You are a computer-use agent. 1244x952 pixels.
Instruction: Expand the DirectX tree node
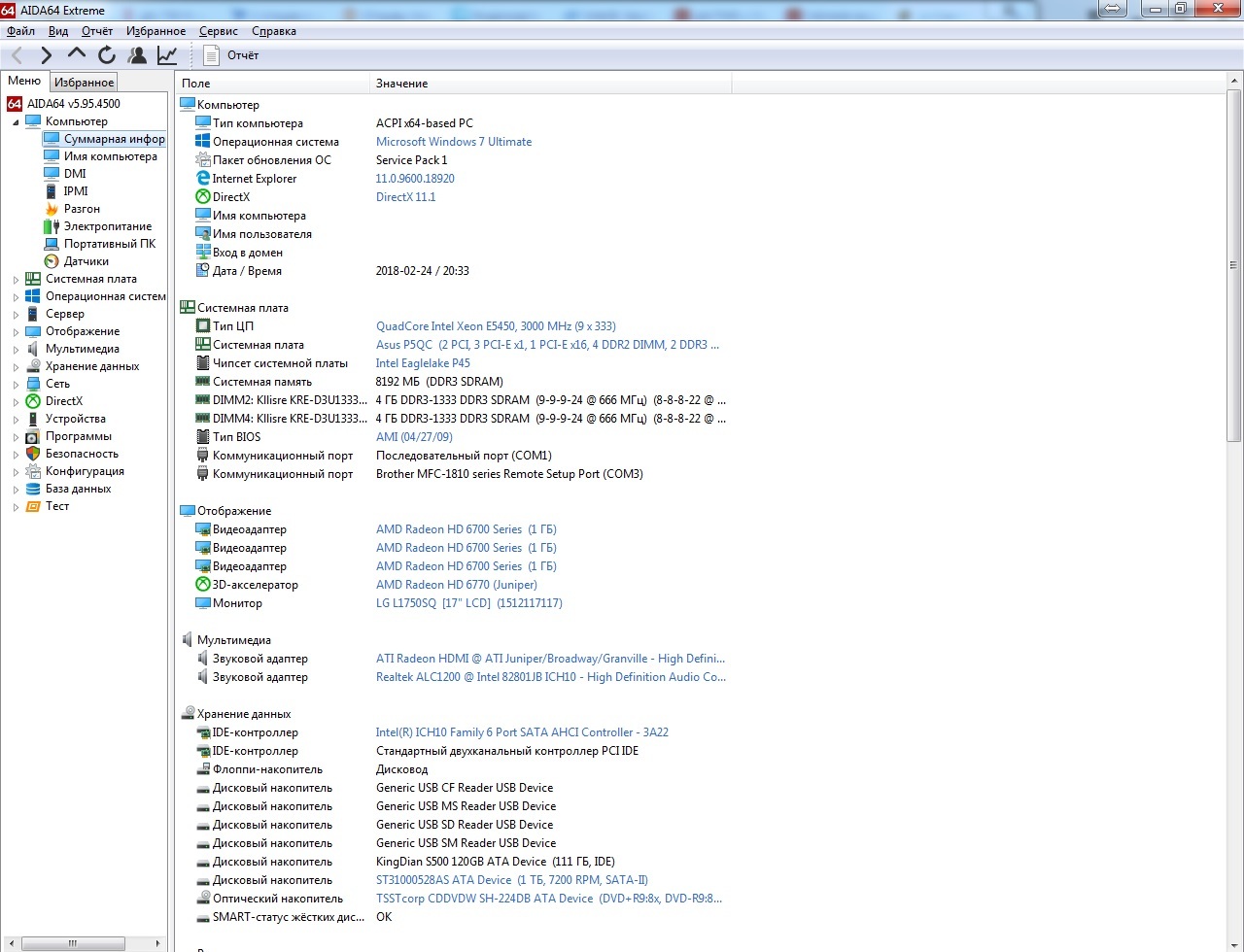[x=16, y=402]
